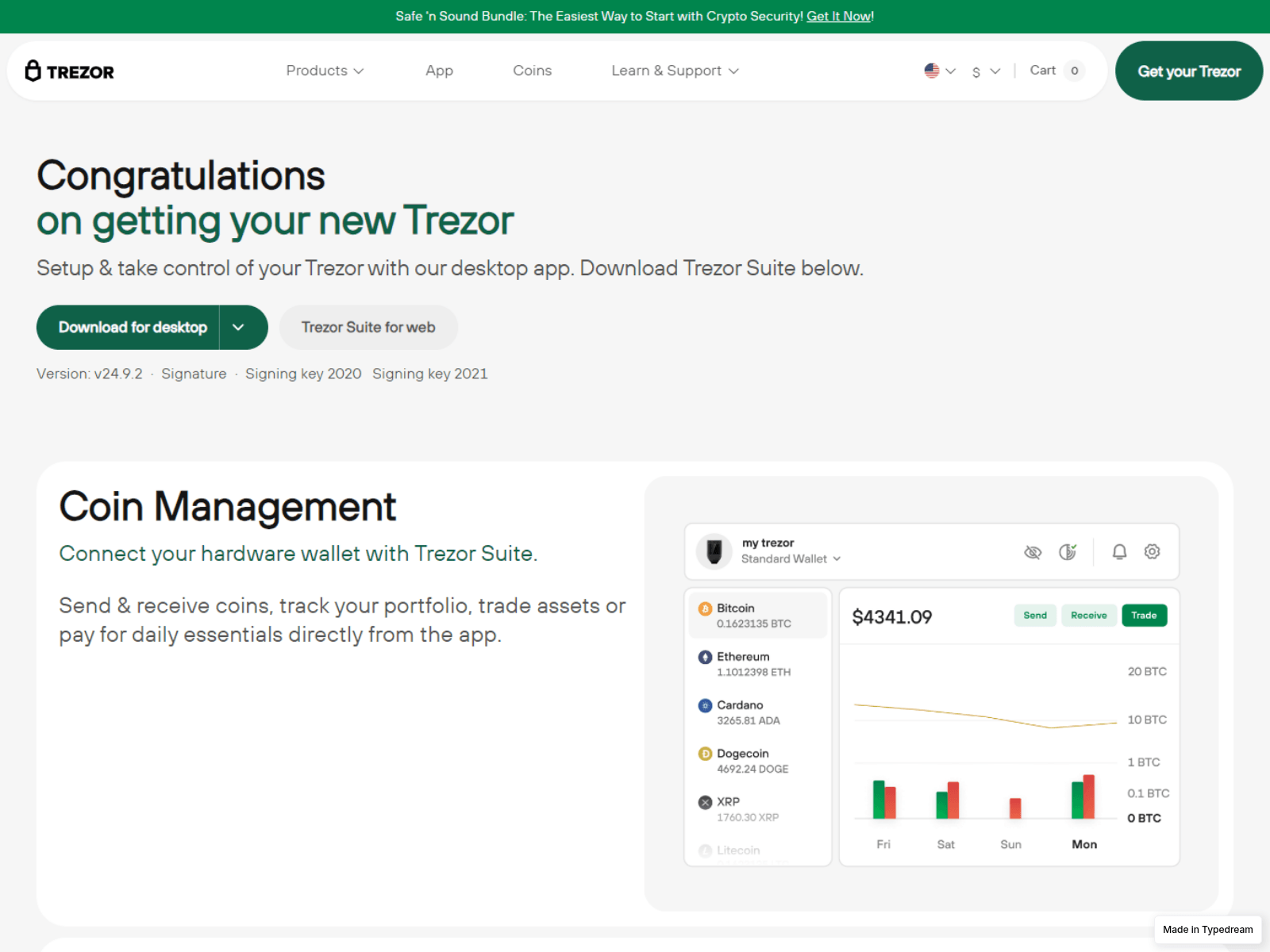The width and height of the screenshot is (1270, 952).
Task: Select the Fri label on chart
Action: click(883, 844)
